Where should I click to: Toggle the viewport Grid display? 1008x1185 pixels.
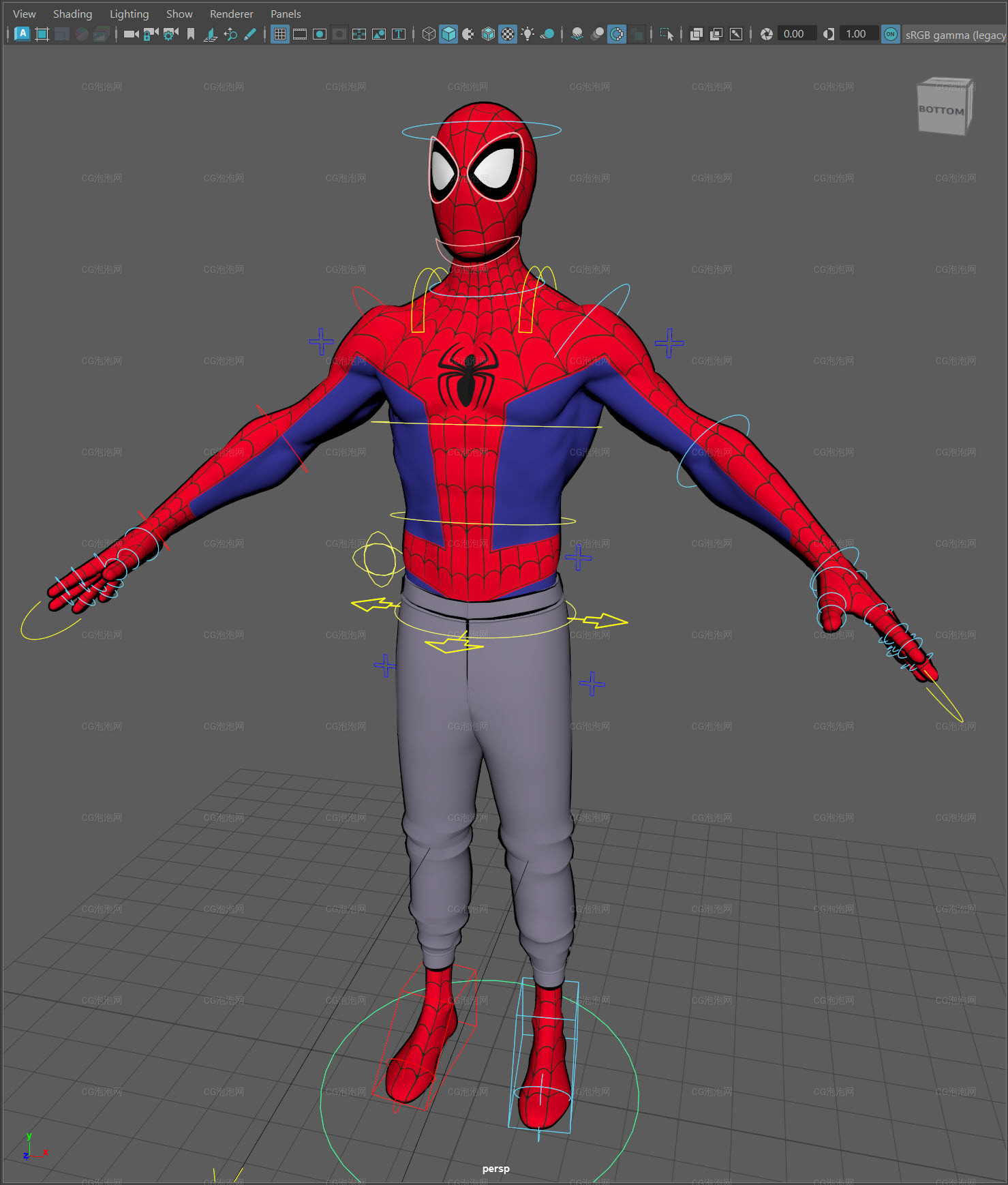point(280,34)
